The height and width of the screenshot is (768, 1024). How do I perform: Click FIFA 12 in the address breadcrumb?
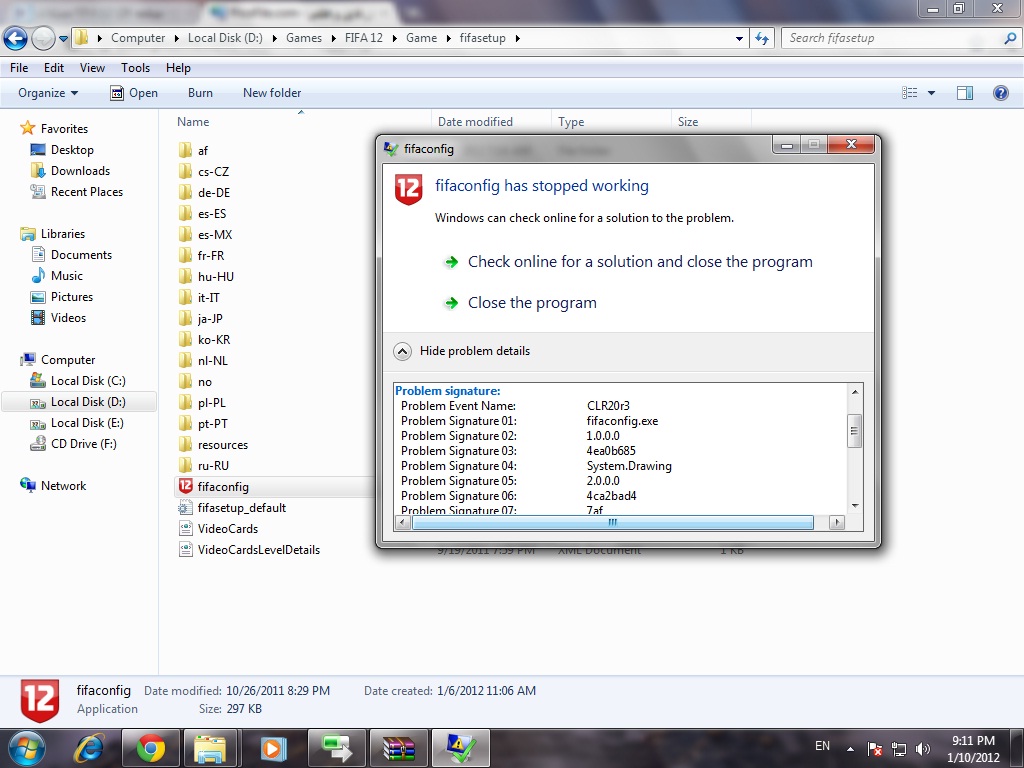tap(364, 38)
